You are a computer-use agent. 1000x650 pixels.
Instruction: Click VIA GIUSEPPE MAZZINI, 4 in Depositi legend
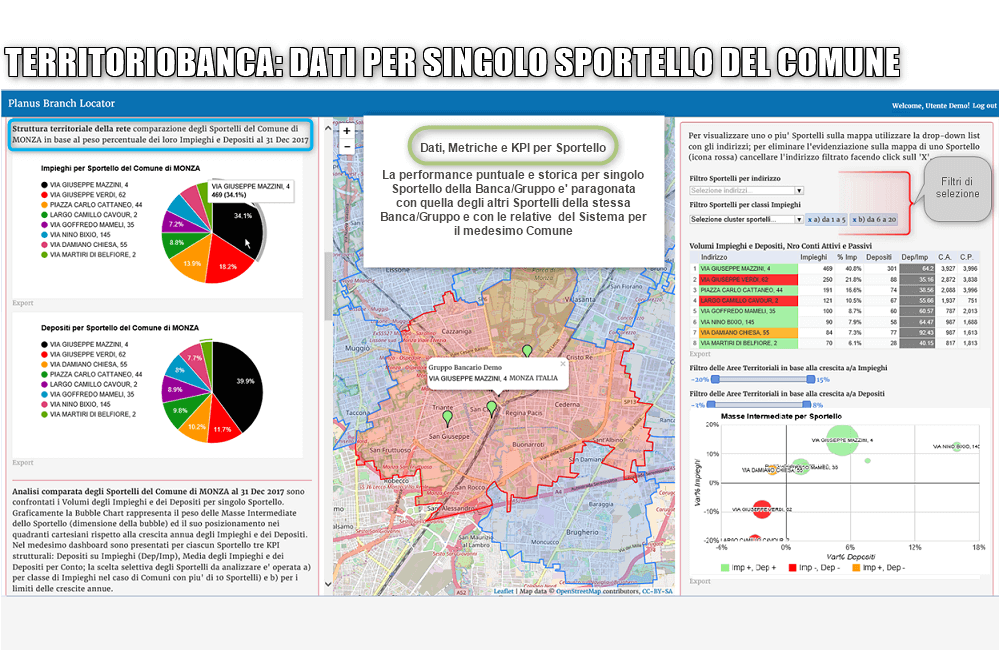tap(84, 344)
